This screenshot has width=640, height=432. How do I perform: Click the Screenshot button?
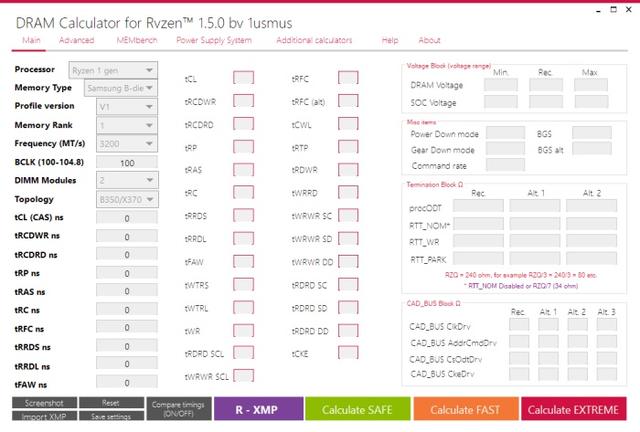click(x=44, y=403)
